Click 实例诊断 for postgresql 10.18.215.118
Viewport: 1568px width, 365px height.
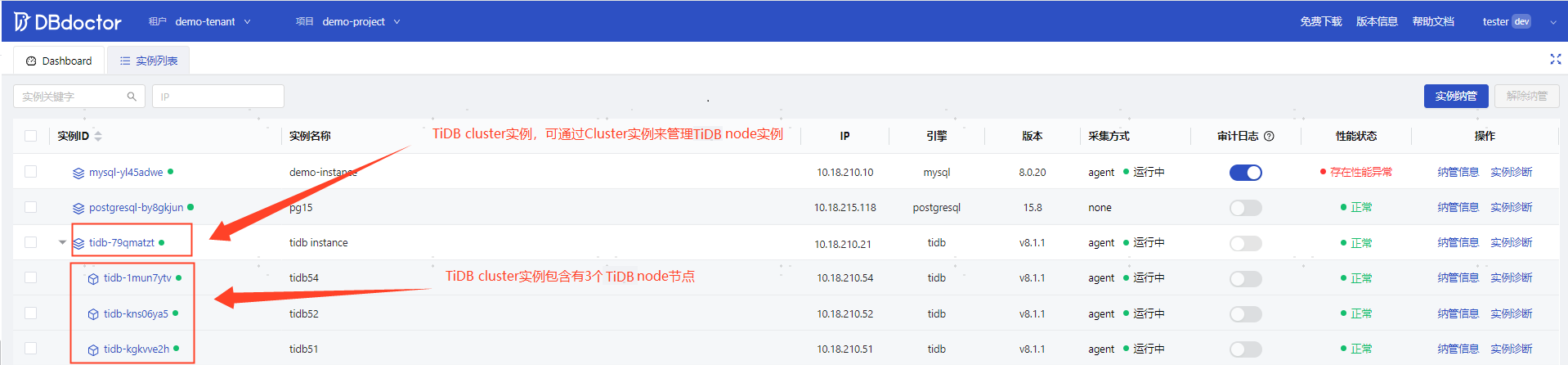[x=1511, y=208]
